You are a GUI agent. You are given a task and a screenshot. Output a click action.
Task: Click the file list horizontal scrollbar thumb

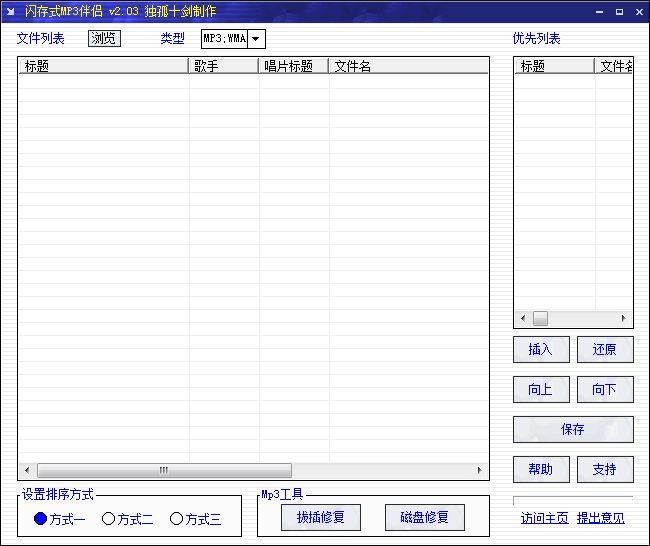pos(164,470)
